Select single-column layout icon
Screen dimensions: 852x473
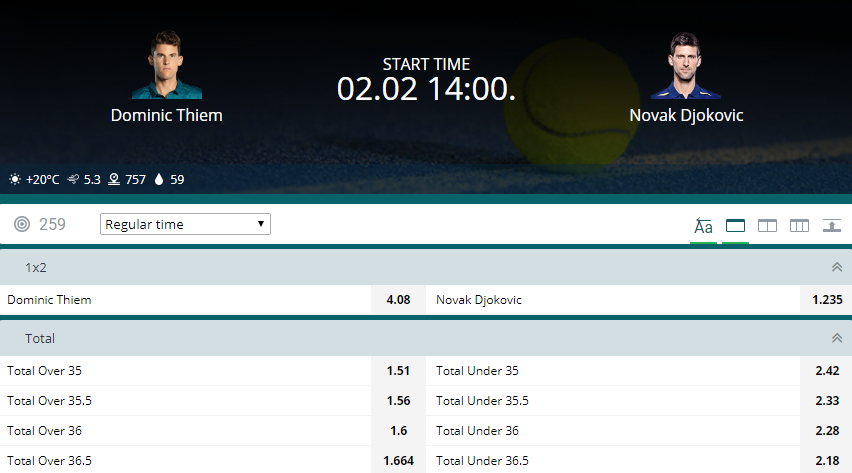pyautogui.click(x=735, y=225)
